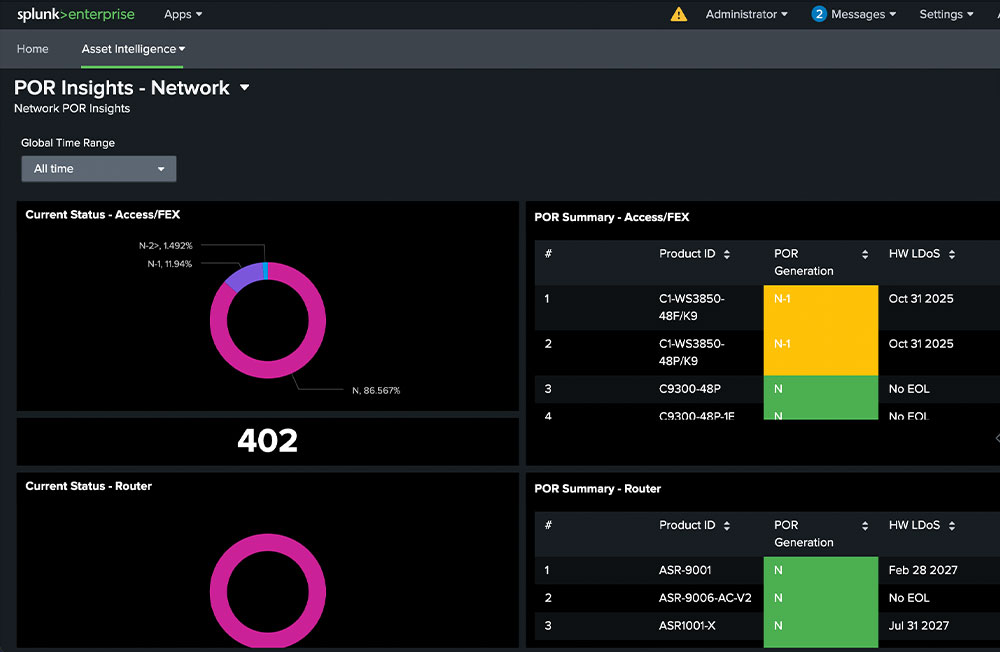Select the ASR-9001 product cell

click(x=685, y=570)
